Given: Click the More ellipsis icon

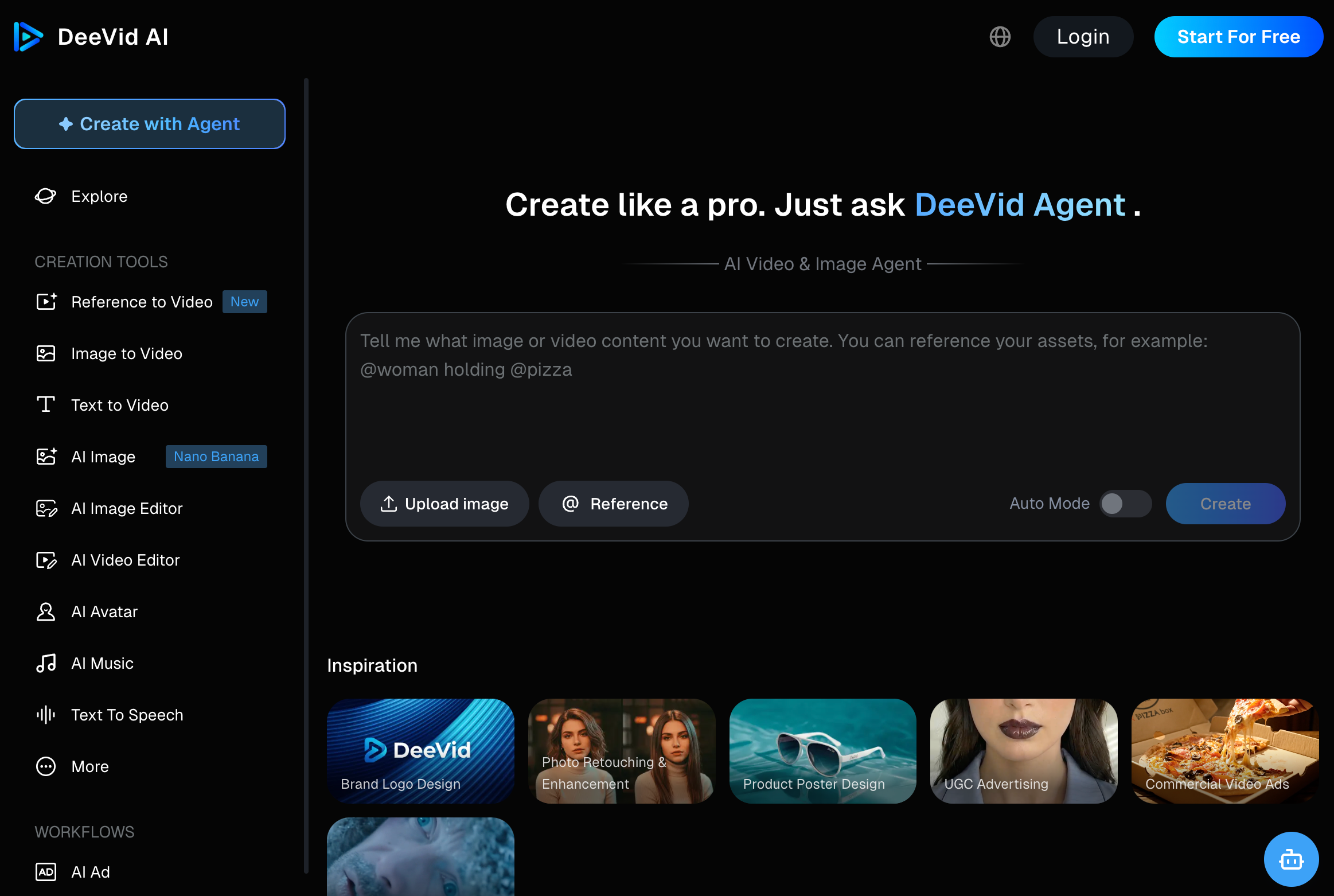Looking at the screenshot, I should pos(46,766).
